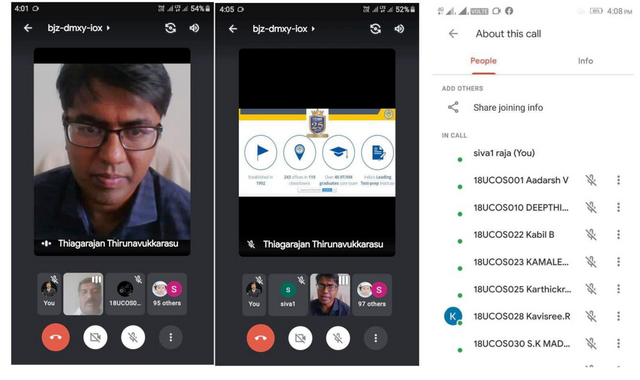Image resolution: width=640 pixels, height=380 pixels.
Task: Mute participant 18UCOS022 Kabil B
Action: click(x=591, y=235)
